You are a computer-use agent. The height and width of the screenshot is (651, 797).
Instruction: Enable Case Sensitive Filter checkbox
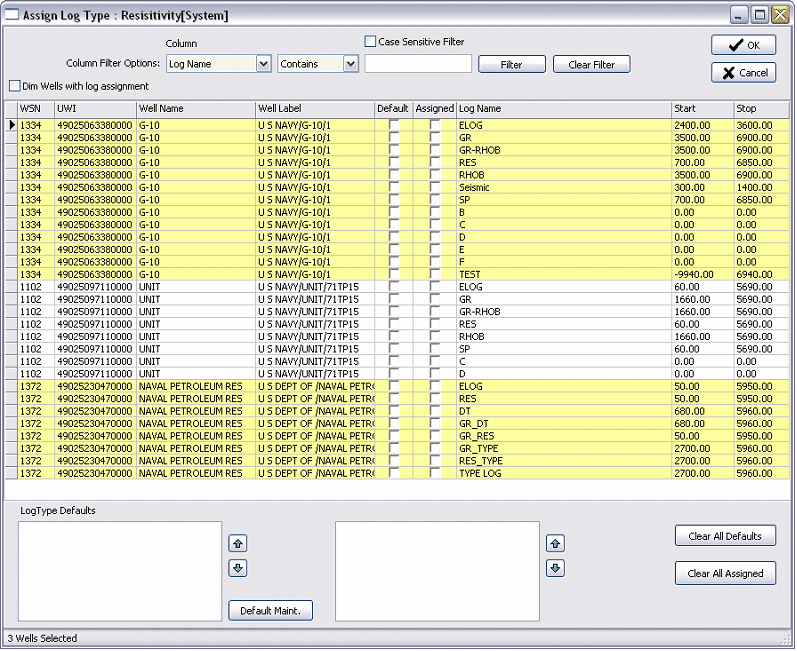point(370,42)
